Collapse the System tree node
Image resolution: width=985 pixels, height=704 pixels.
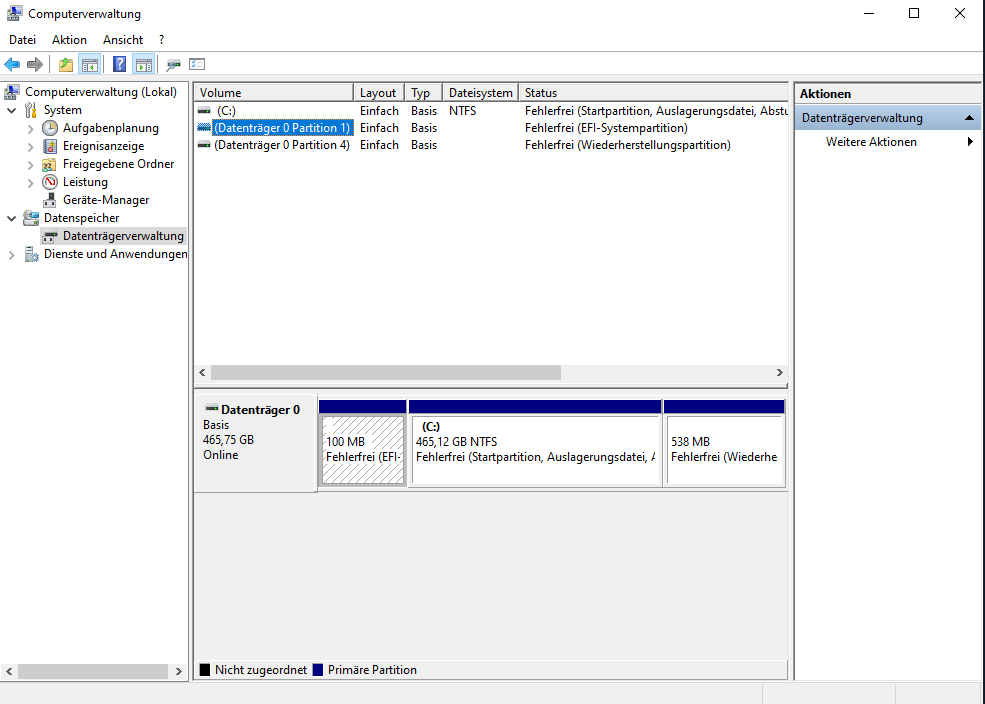tap(12, 111)
